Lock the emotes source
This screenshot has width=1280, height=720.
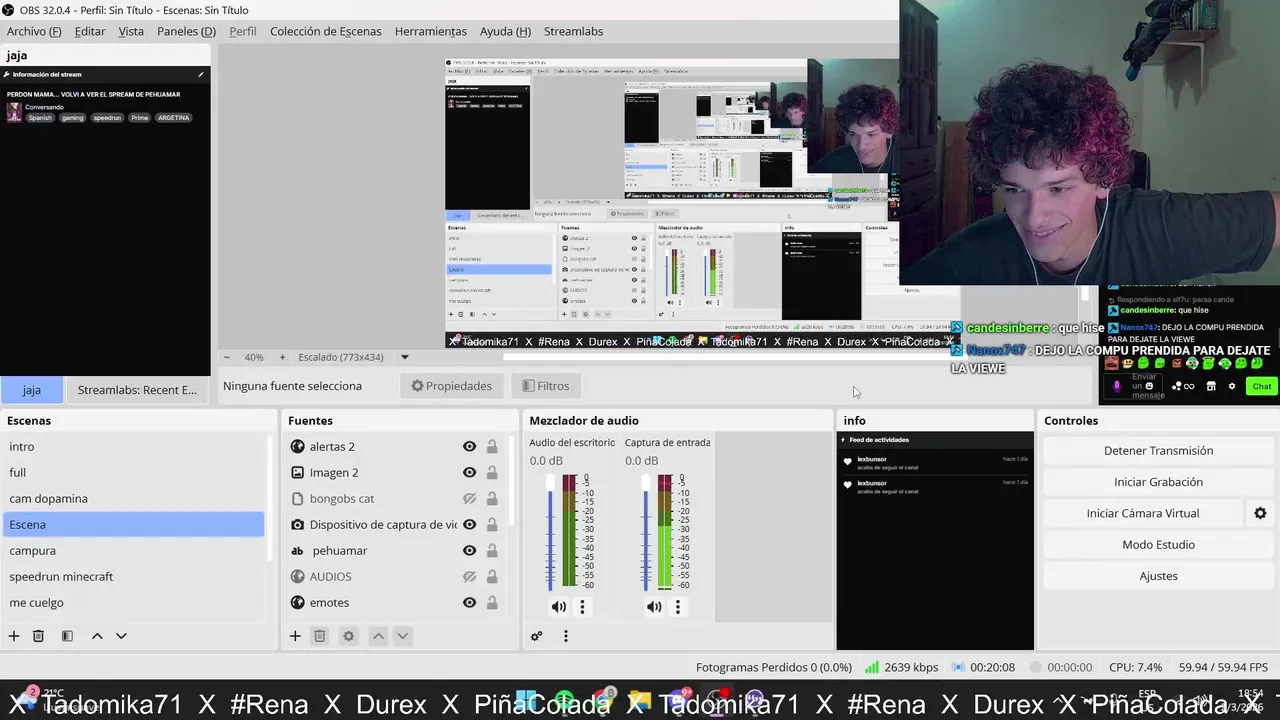(x=492, y=602)
